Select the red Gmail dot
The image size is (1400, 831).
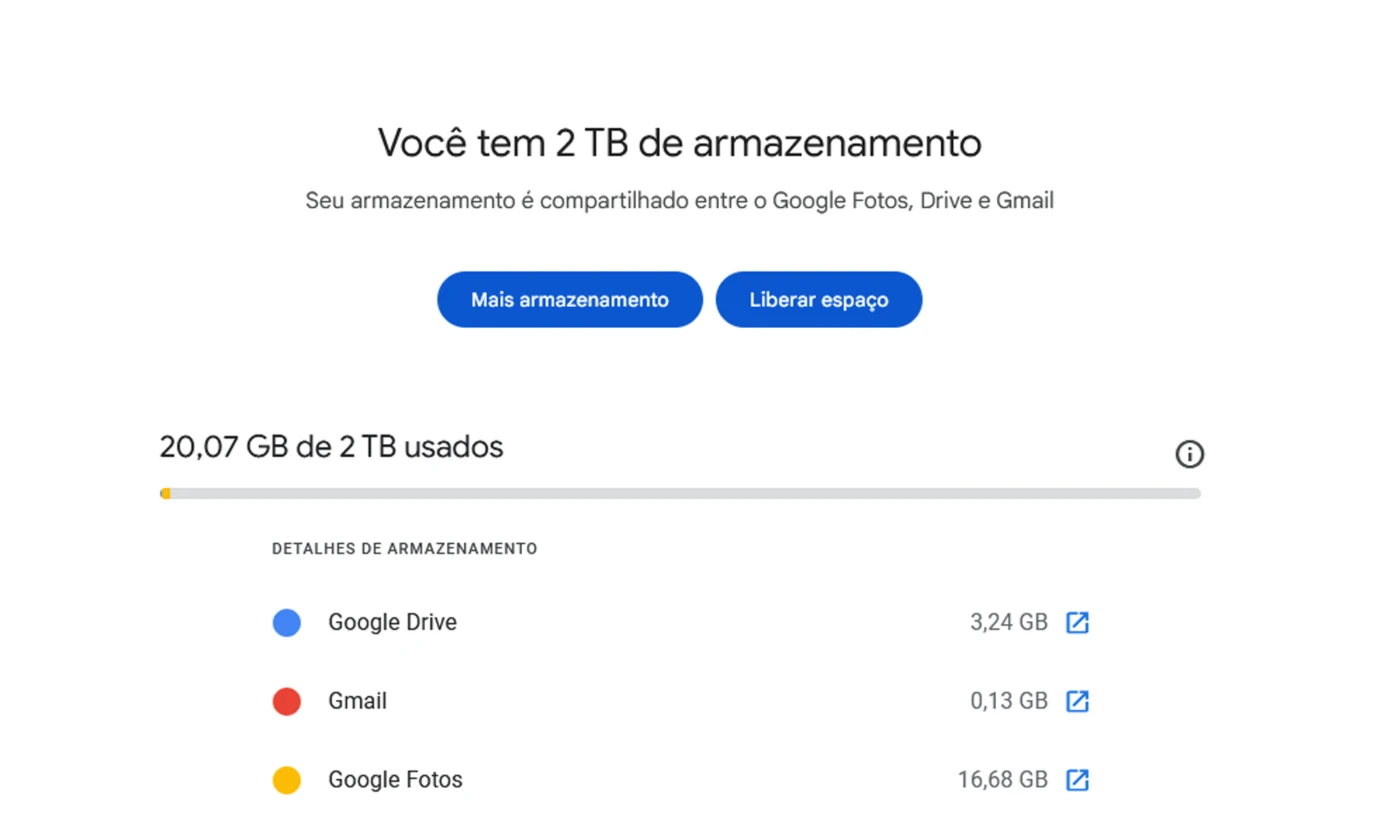287,701
